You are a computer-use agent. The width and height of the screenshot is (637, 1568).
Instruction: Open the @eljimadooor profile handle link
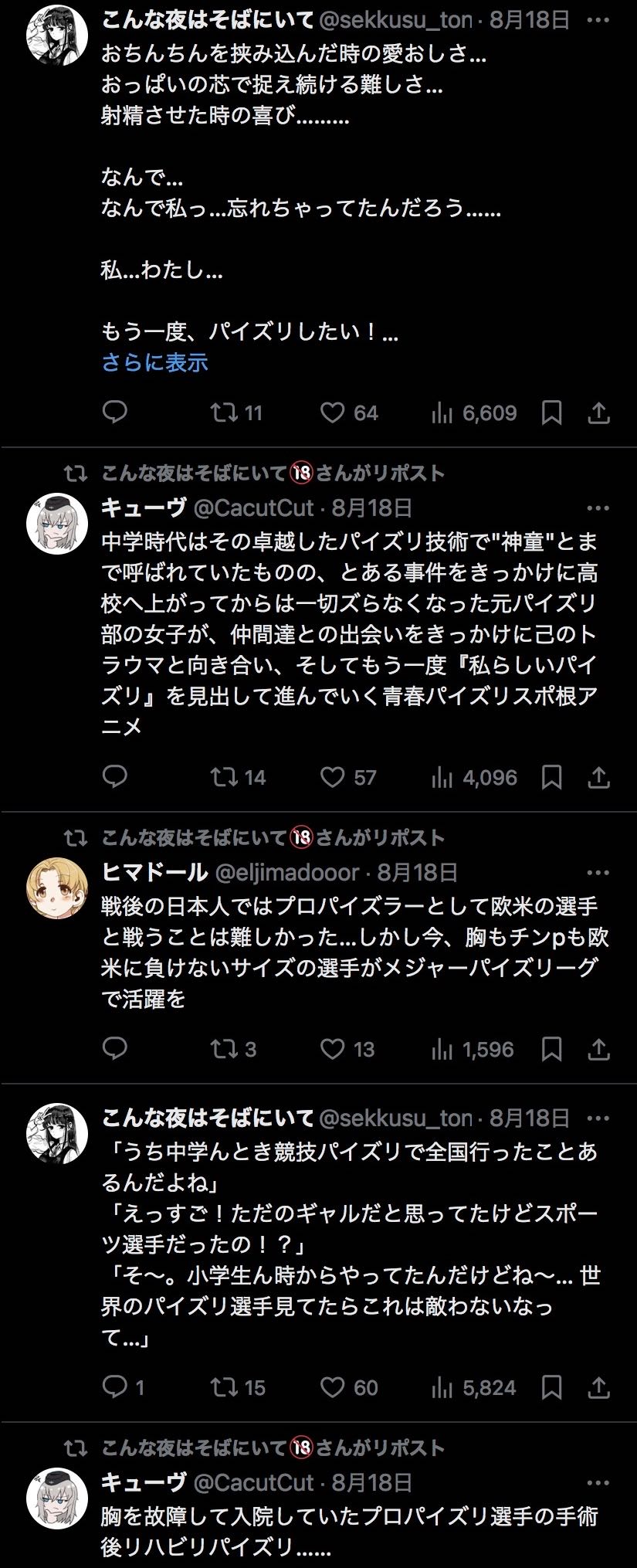[286, 873]
